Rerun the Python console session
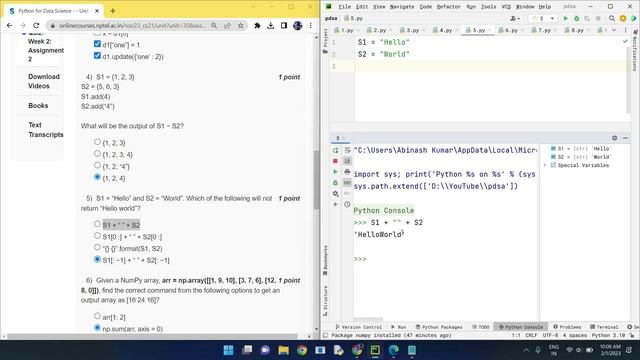 (336, 150)
